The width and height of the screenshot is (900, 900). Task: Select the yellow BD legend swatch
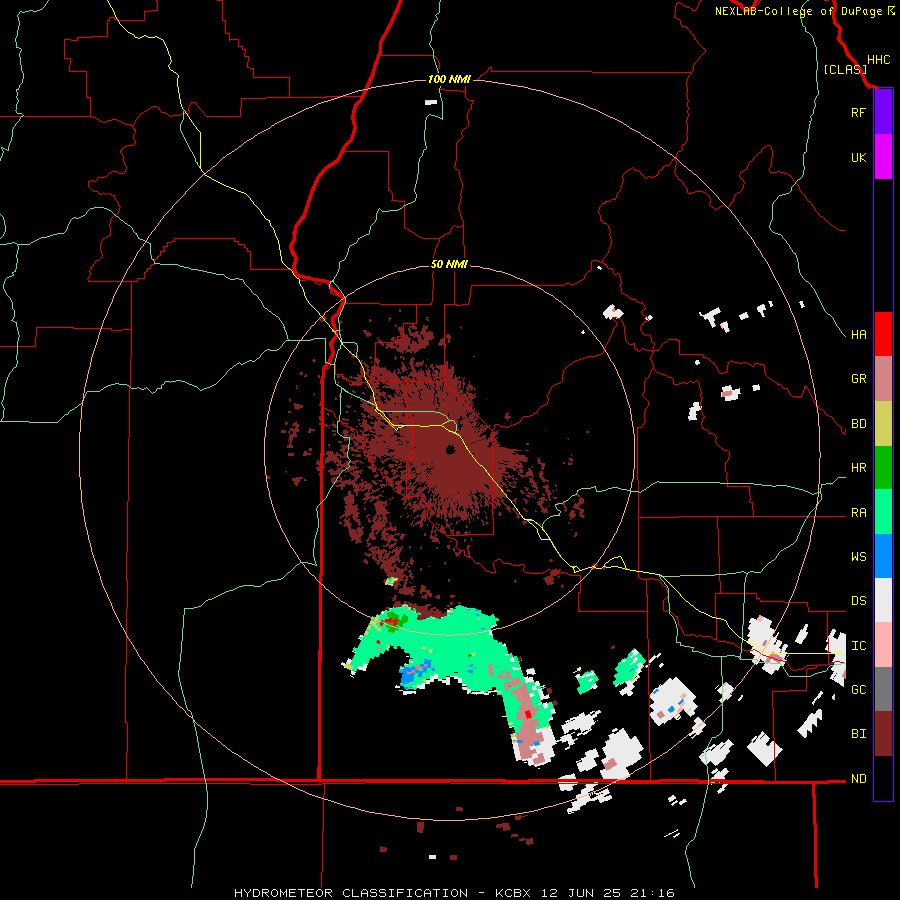[x=883, y=424]
